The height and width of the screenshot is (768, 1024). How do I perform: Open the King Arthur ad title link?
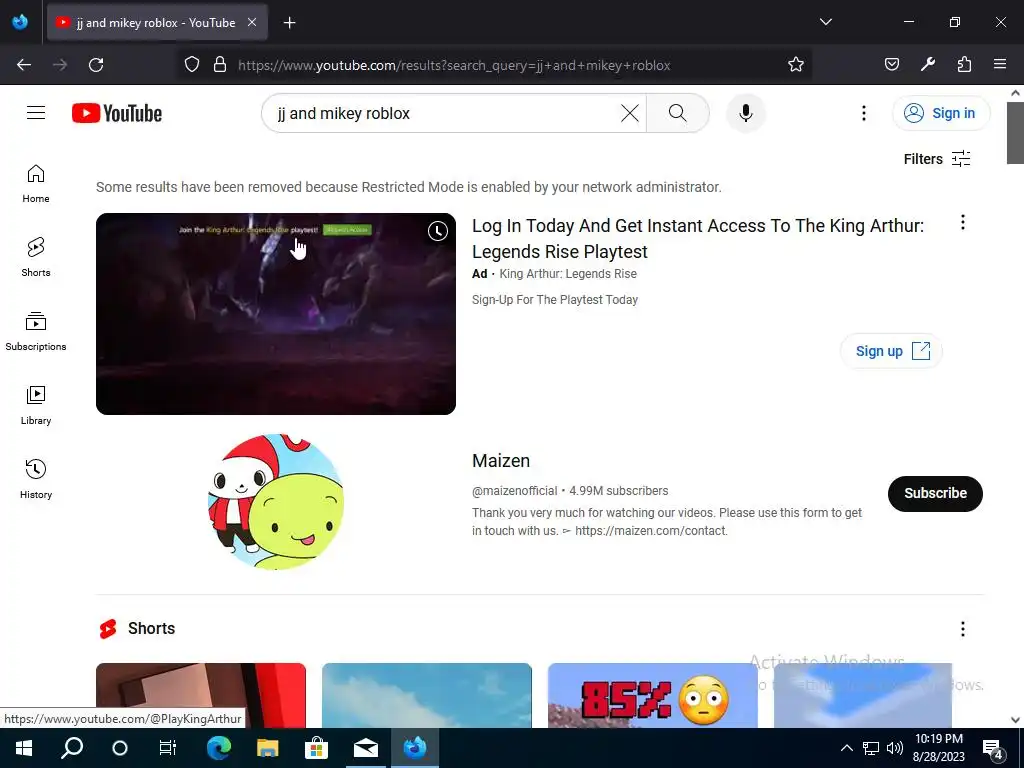click(x=697, y=238)
